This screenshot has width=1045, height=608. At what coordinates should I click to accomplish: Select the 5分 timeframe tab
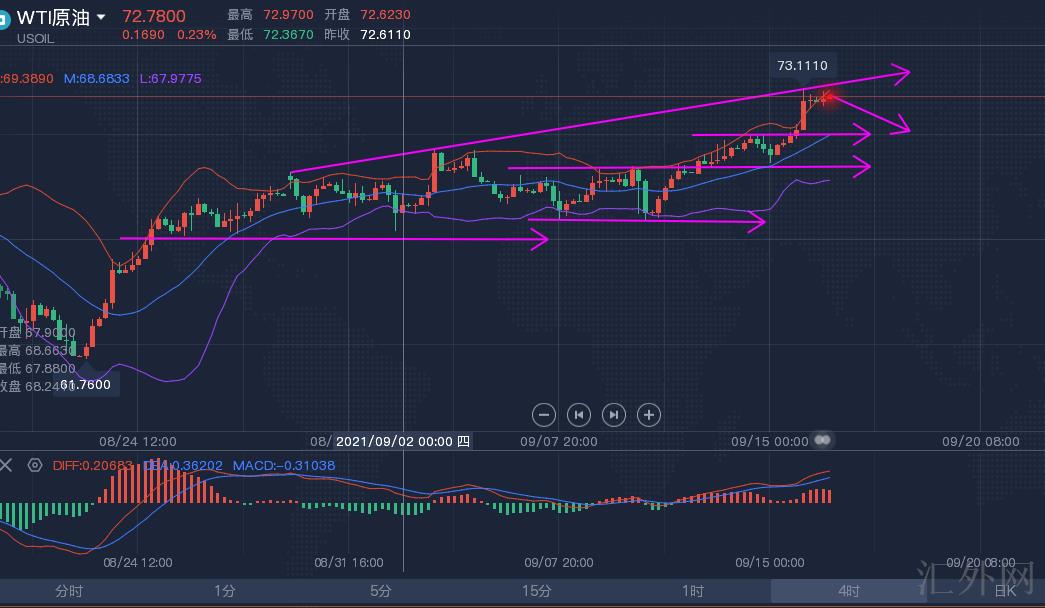pyautogui.click(x=381, y=591)
